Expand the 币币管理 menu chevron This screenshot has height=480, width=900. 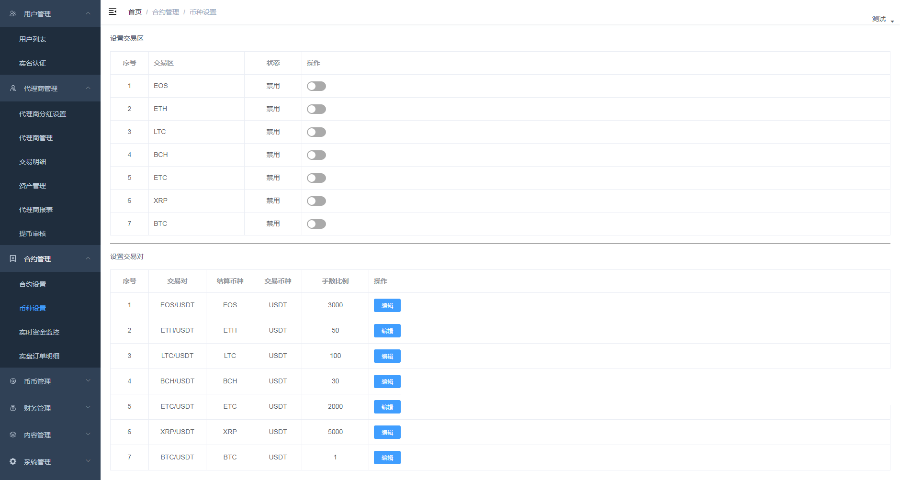88,381
